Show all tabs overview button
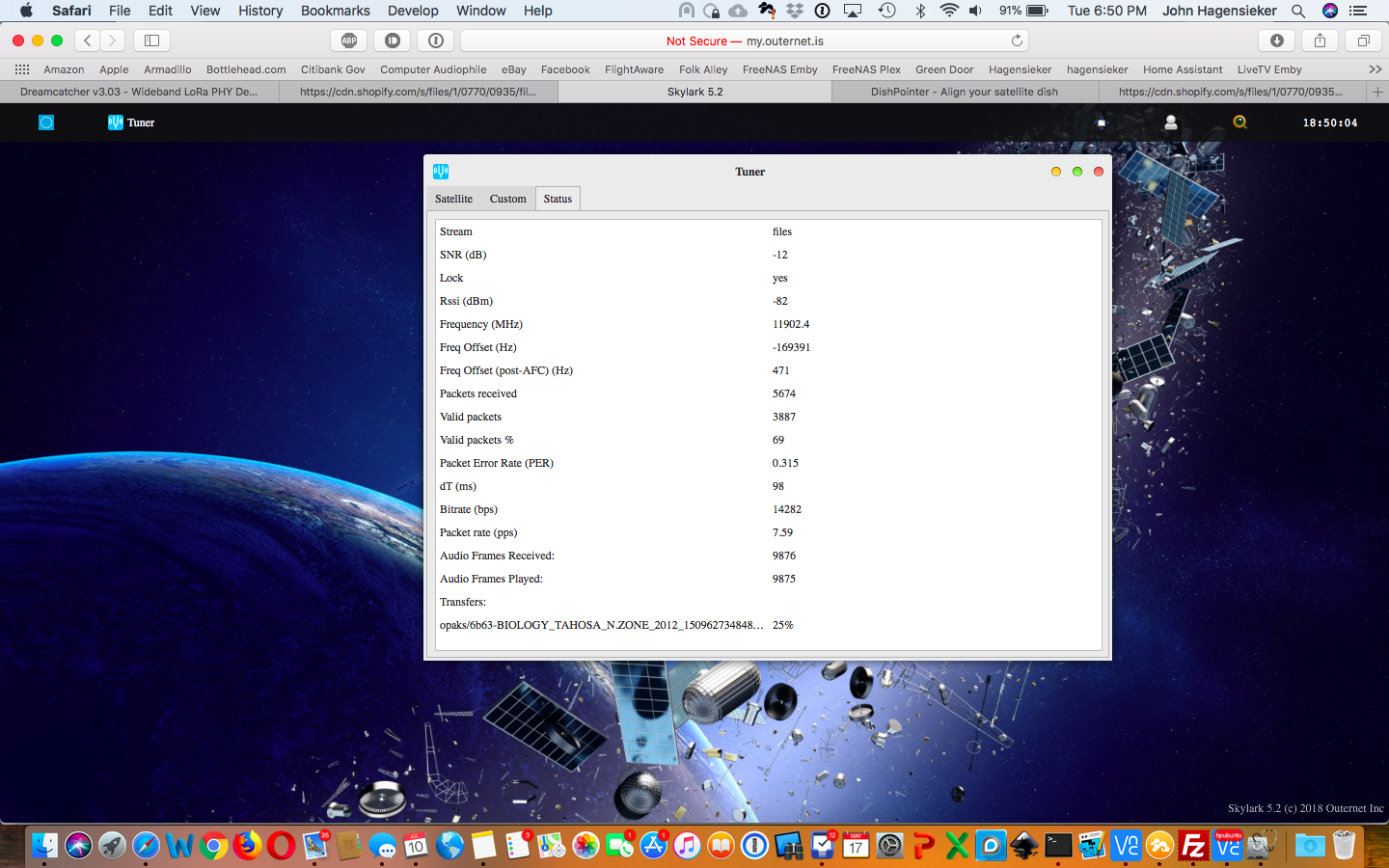 [x=1364, y=41]
